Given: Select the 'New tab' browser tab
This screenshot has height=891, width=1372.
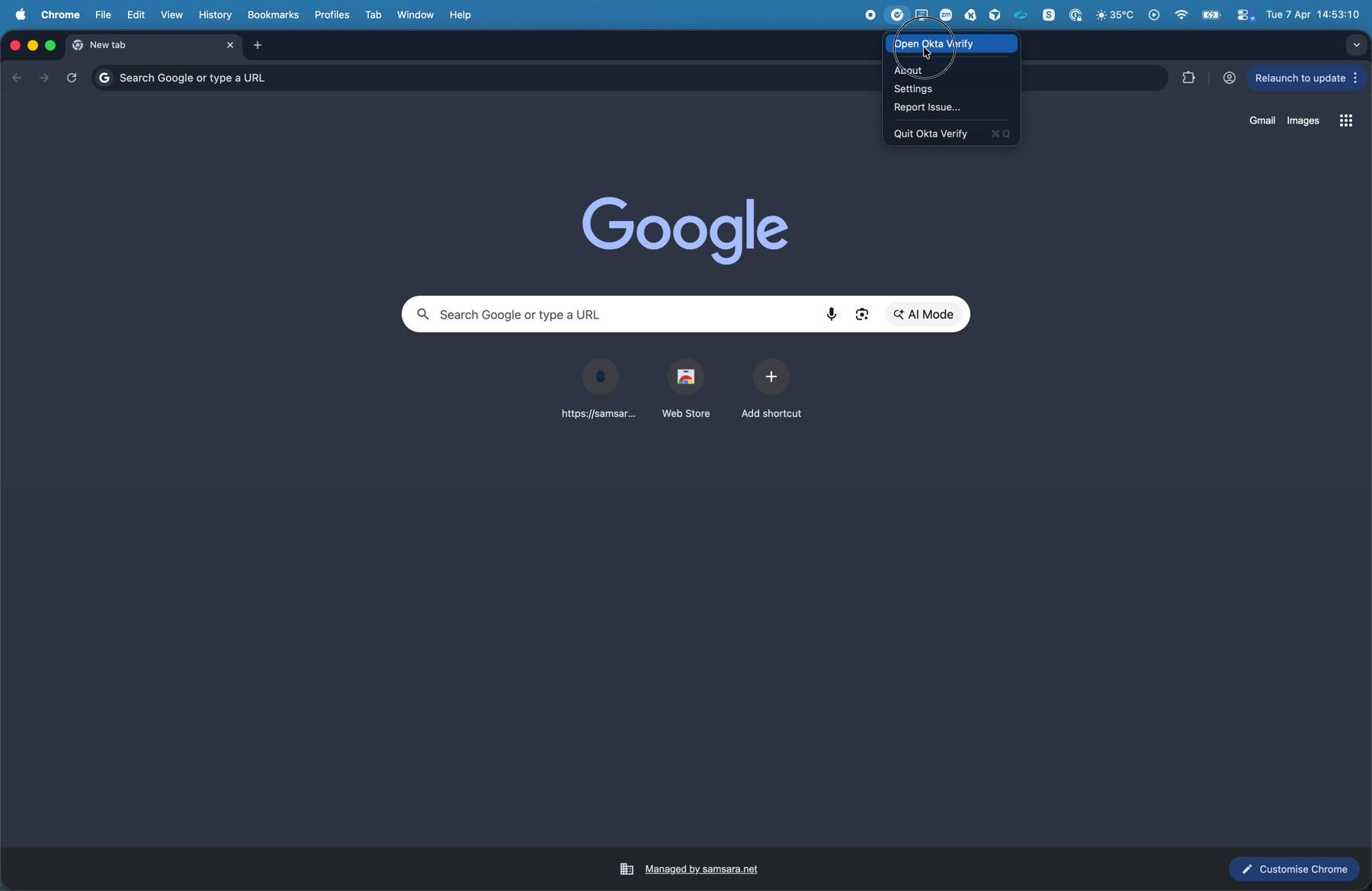Looking at the screenshot, I should pos(152,45).
